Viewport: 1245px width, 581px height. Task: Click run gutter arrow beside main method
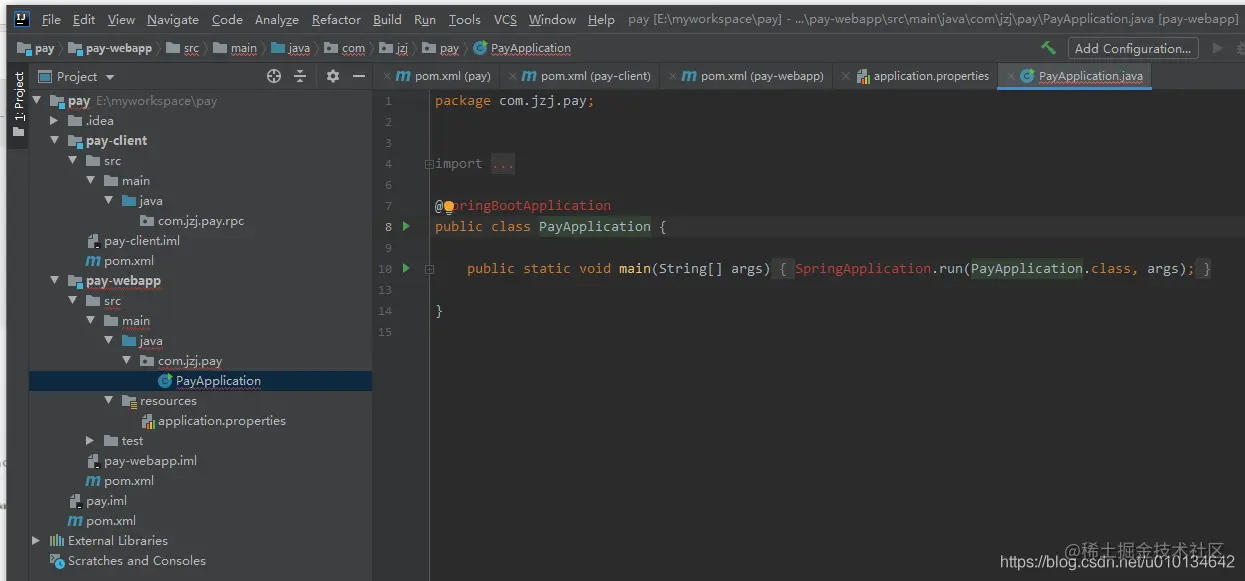coord(406,268)
